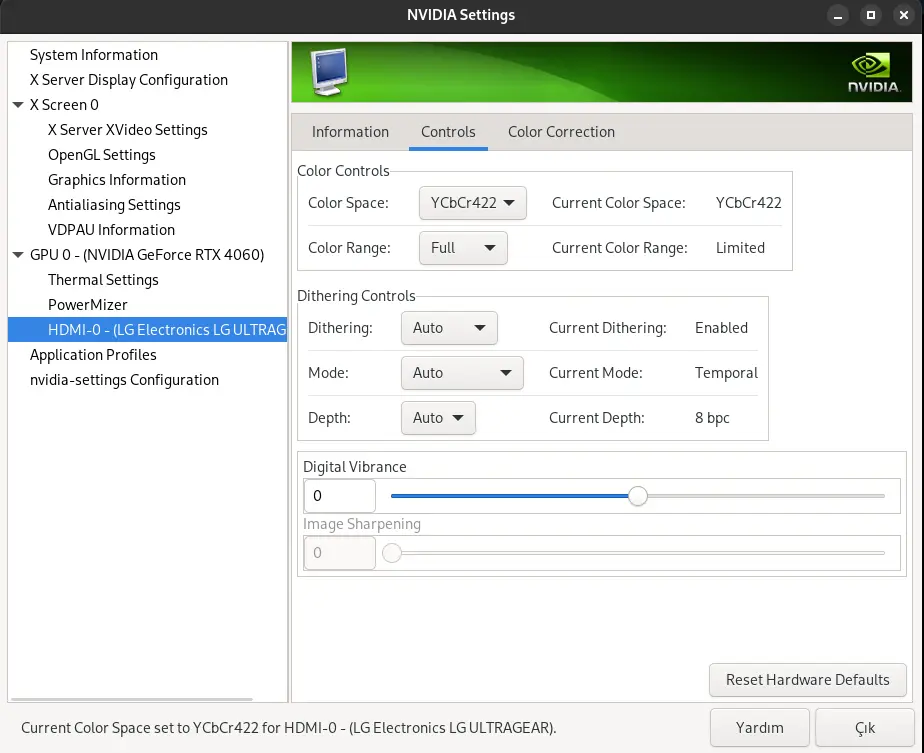Click the status bar color space message
The image size is (924, 753).
pyautogui.click(x=289, y=728)
